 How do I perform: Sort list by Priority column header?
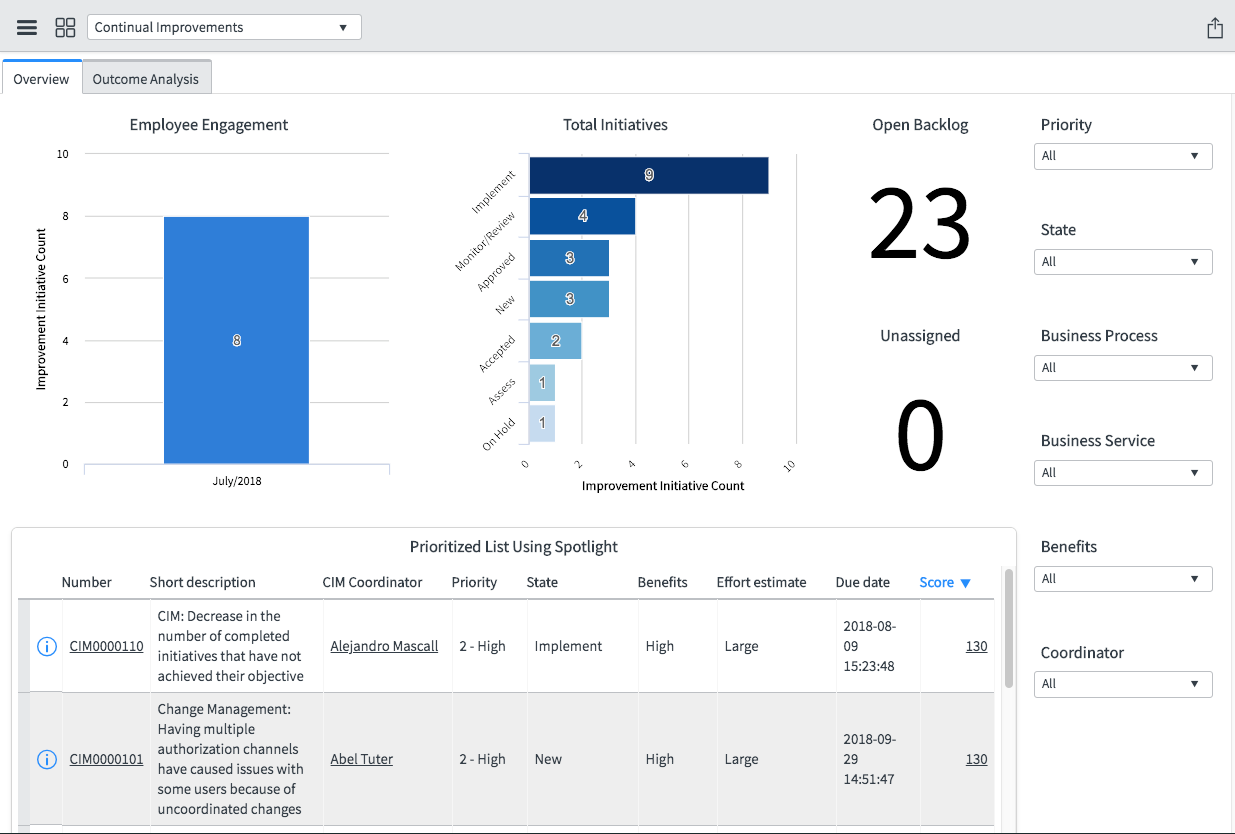(474, 582)
